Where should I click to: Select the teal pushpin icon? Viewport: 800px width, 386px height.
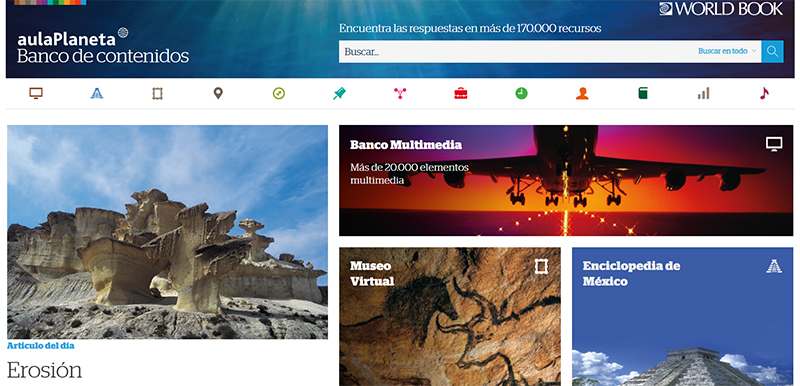click(x=339, y=93)
